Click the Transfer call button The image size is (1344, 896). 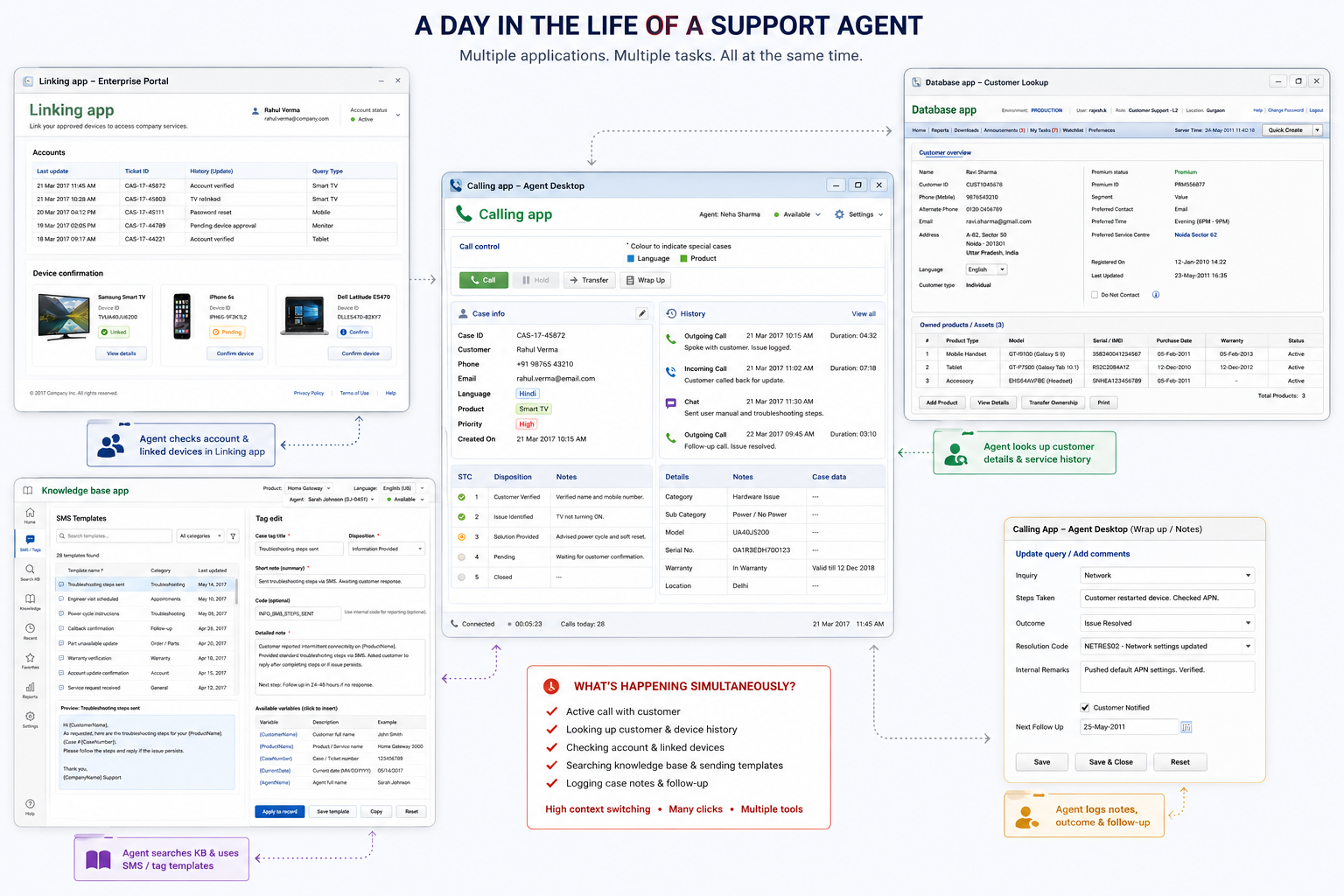tap(589, 280)
